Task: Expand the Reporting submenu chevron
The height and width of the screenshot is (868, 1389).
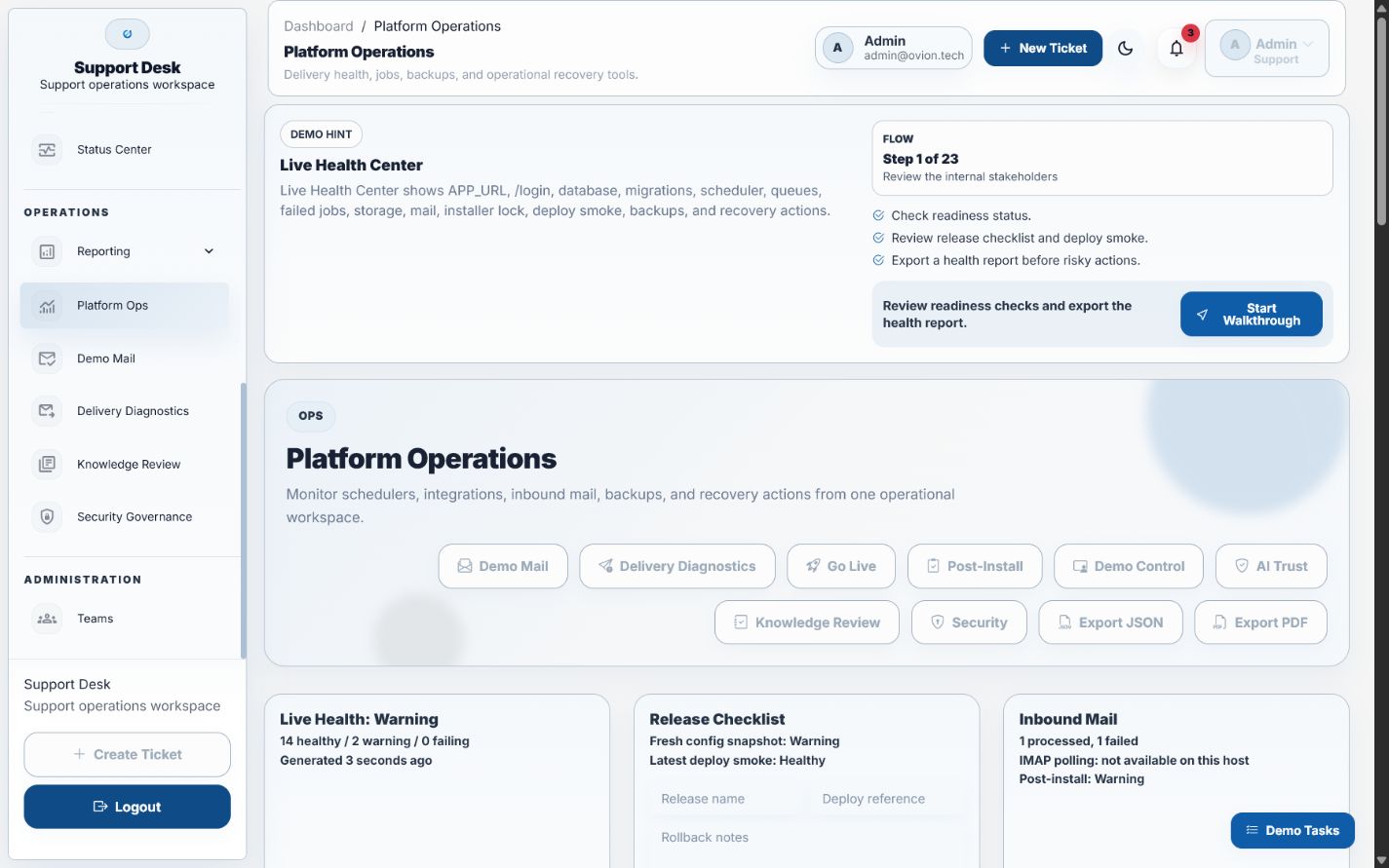Action: (209, 251)
